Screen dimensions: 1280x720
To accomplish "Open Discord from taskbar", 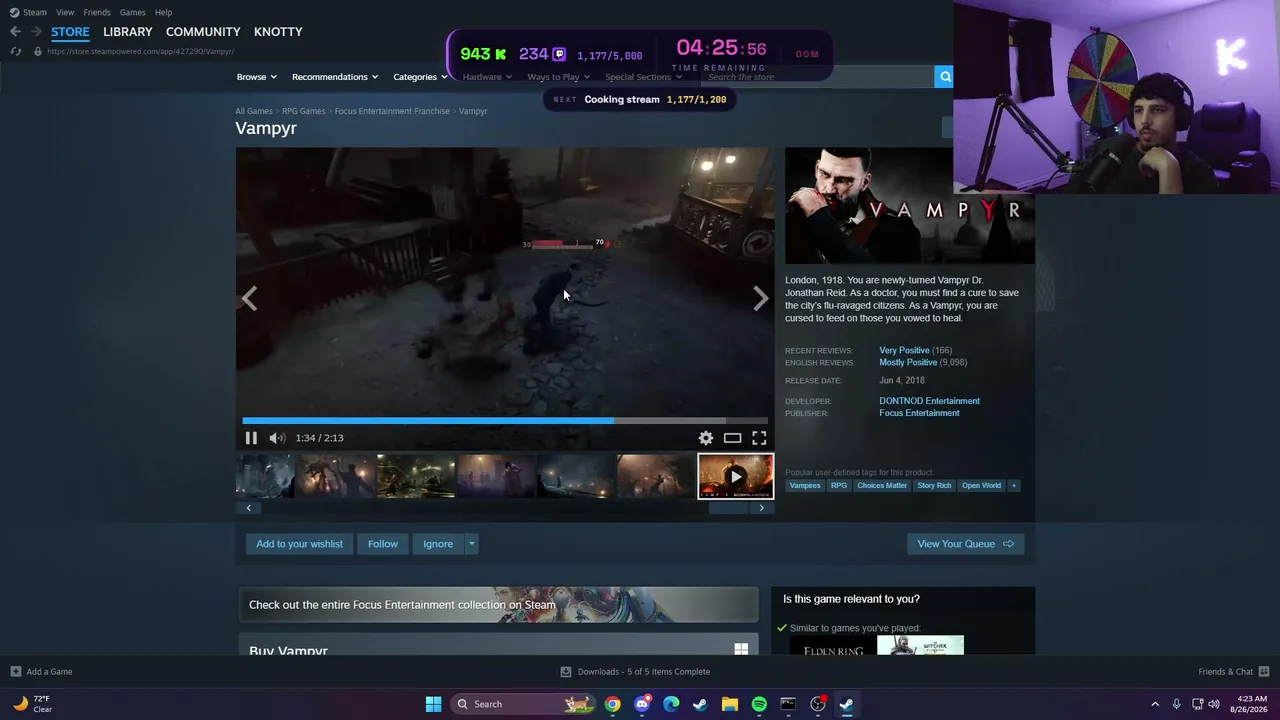I will tap(642, 704).
